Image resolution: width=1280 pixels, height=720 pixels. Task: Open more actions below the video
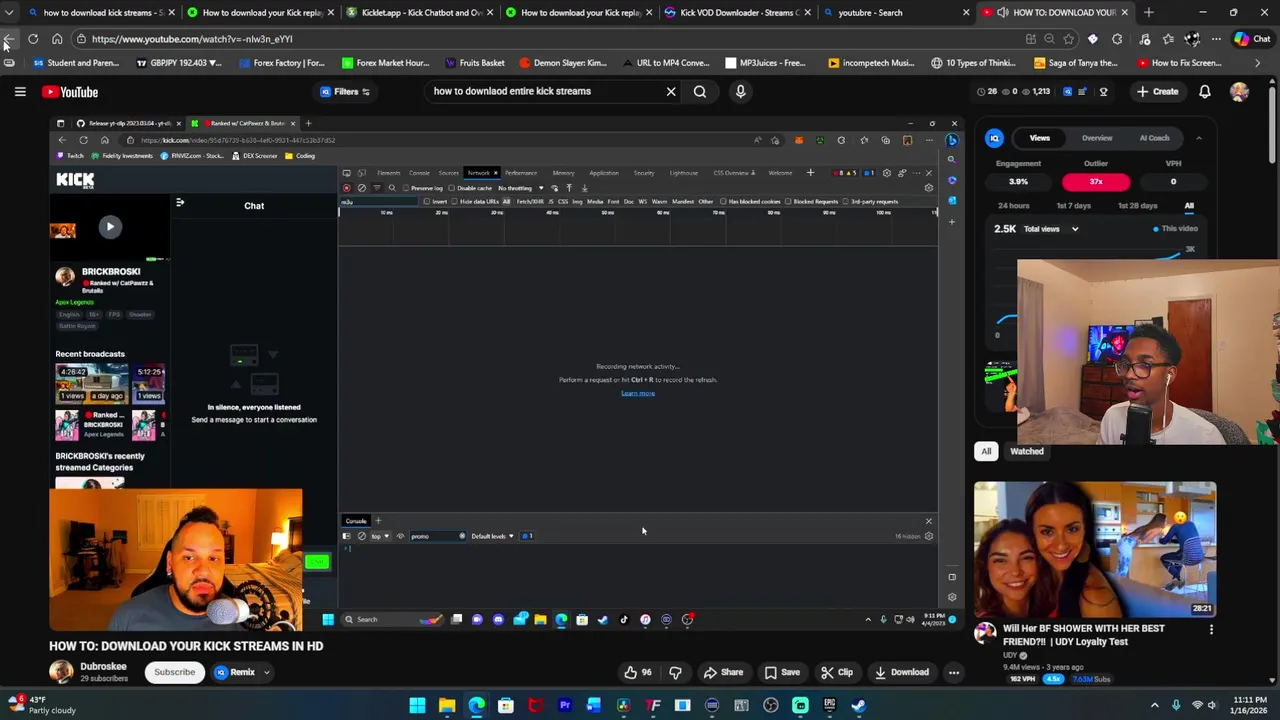(x=954, y=673)
